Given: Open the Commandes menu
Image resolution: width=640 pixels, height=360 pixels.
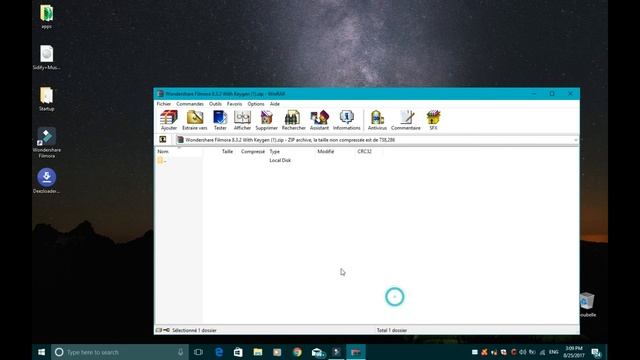Looking at the screenshot, I should [190, 104].
